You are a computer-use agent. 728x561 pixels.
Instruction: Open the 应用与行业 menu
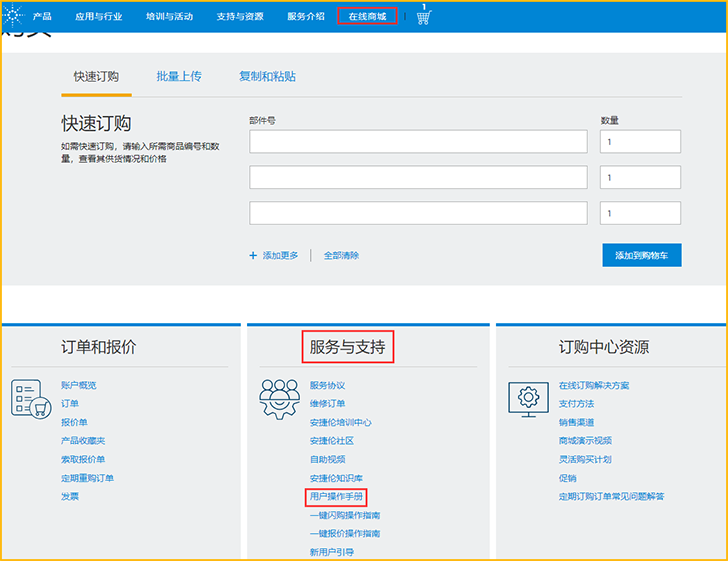[98, 17]
